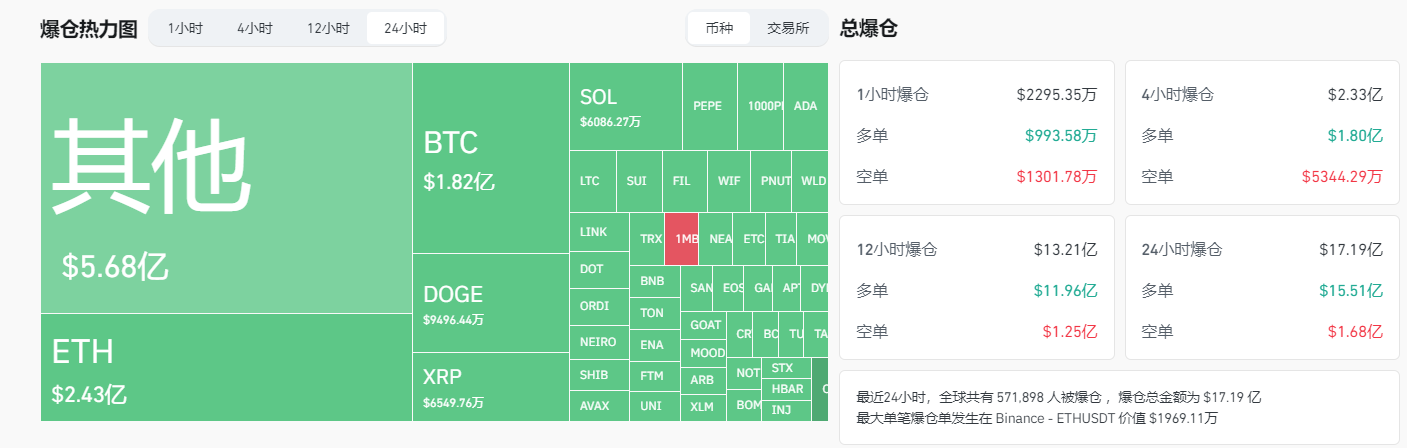The height and width of the screenshot is (448, 1407).
Task: Click the 其他 heatmap block
Action: [226, 188]
